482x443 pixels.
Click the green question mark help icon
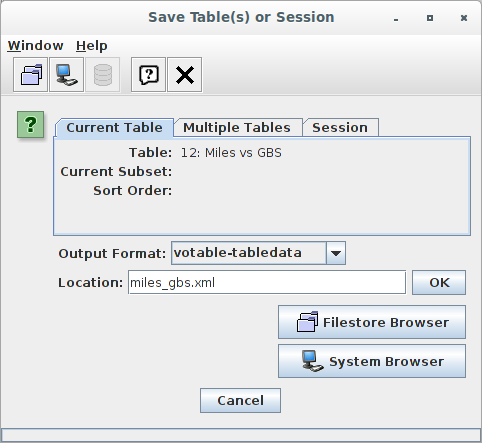[31, 125]
